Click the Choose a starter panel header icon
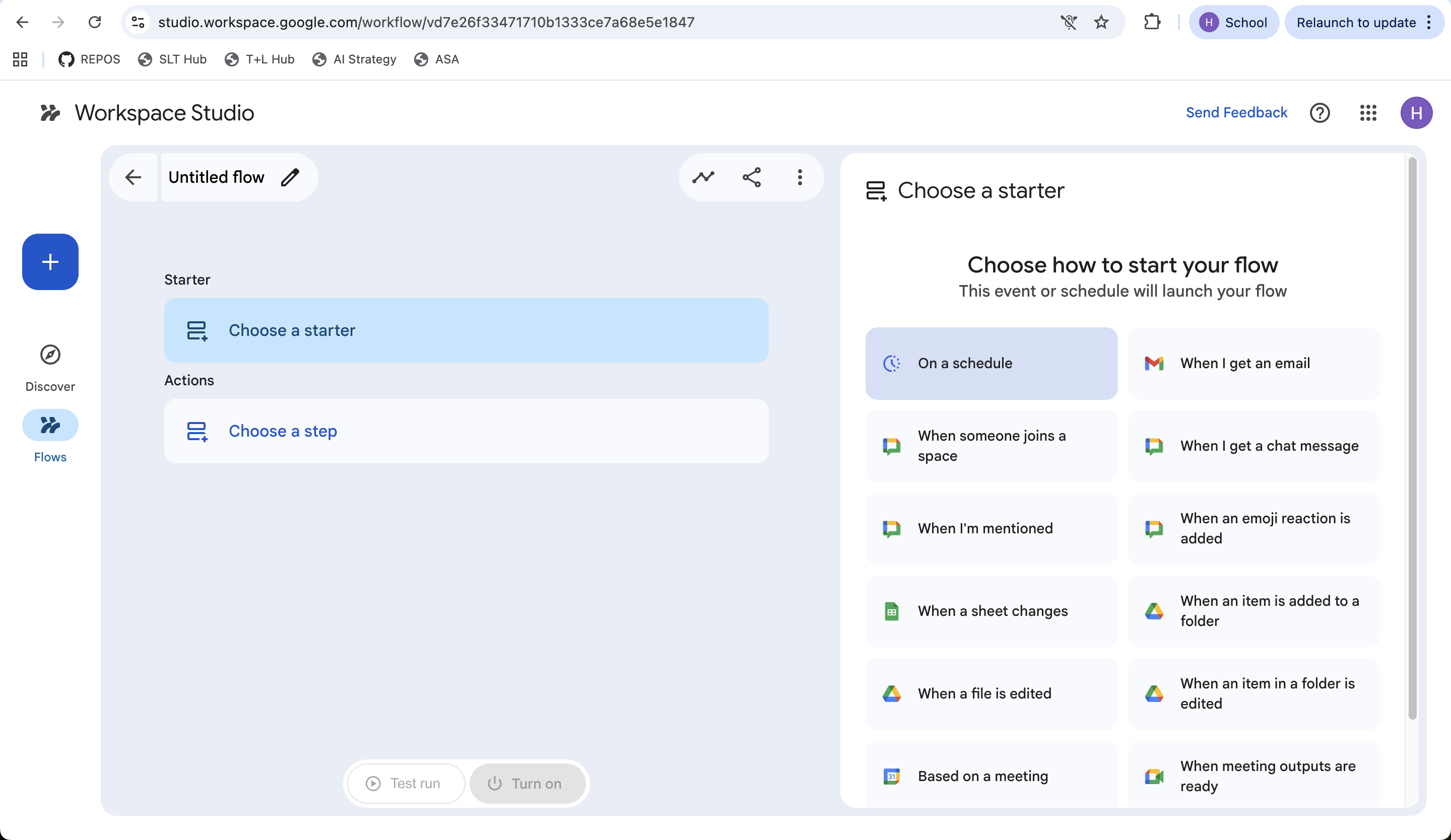This screenshot has width=1451, height=840. (x=876, y=190)
